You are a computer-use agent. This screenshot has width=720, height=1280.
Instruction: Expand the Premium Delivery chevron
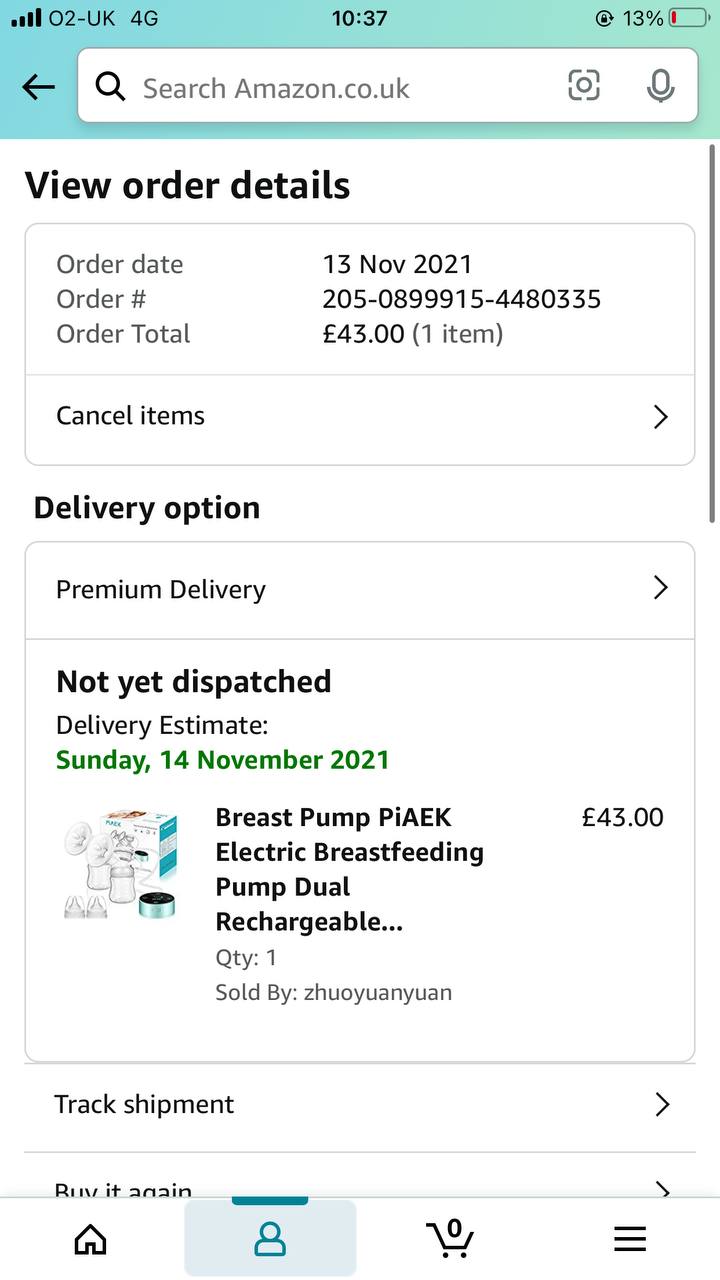tap(660, 587)
